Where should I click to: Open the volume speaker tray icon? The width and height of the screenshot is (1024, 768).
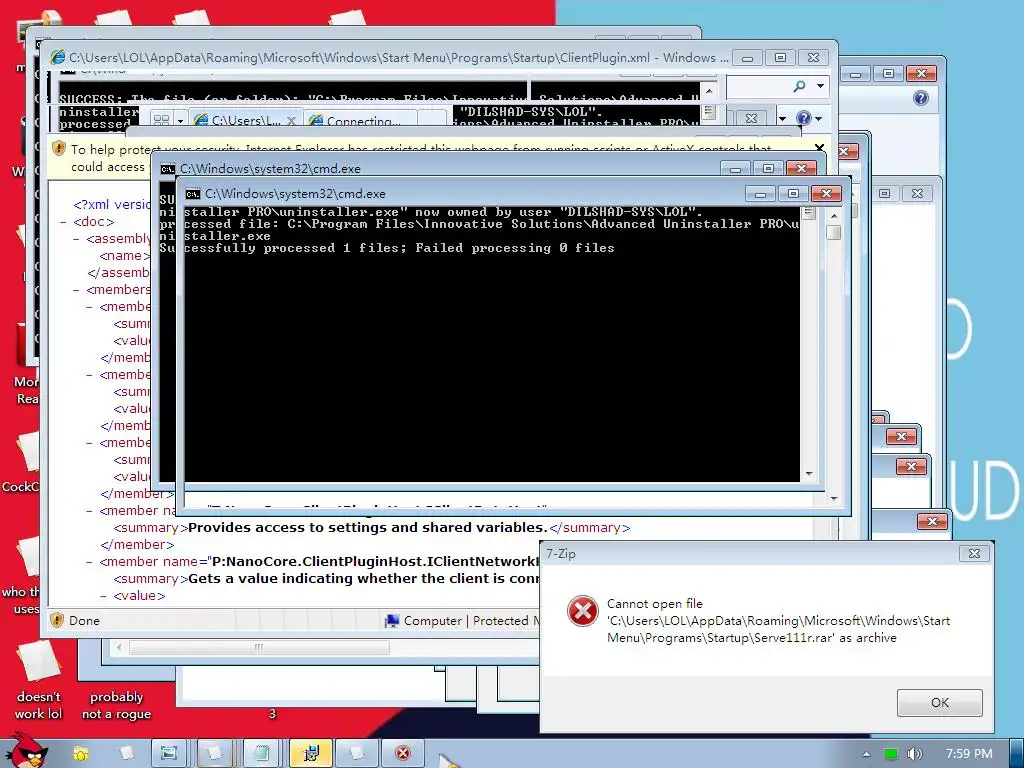(914, 754)
